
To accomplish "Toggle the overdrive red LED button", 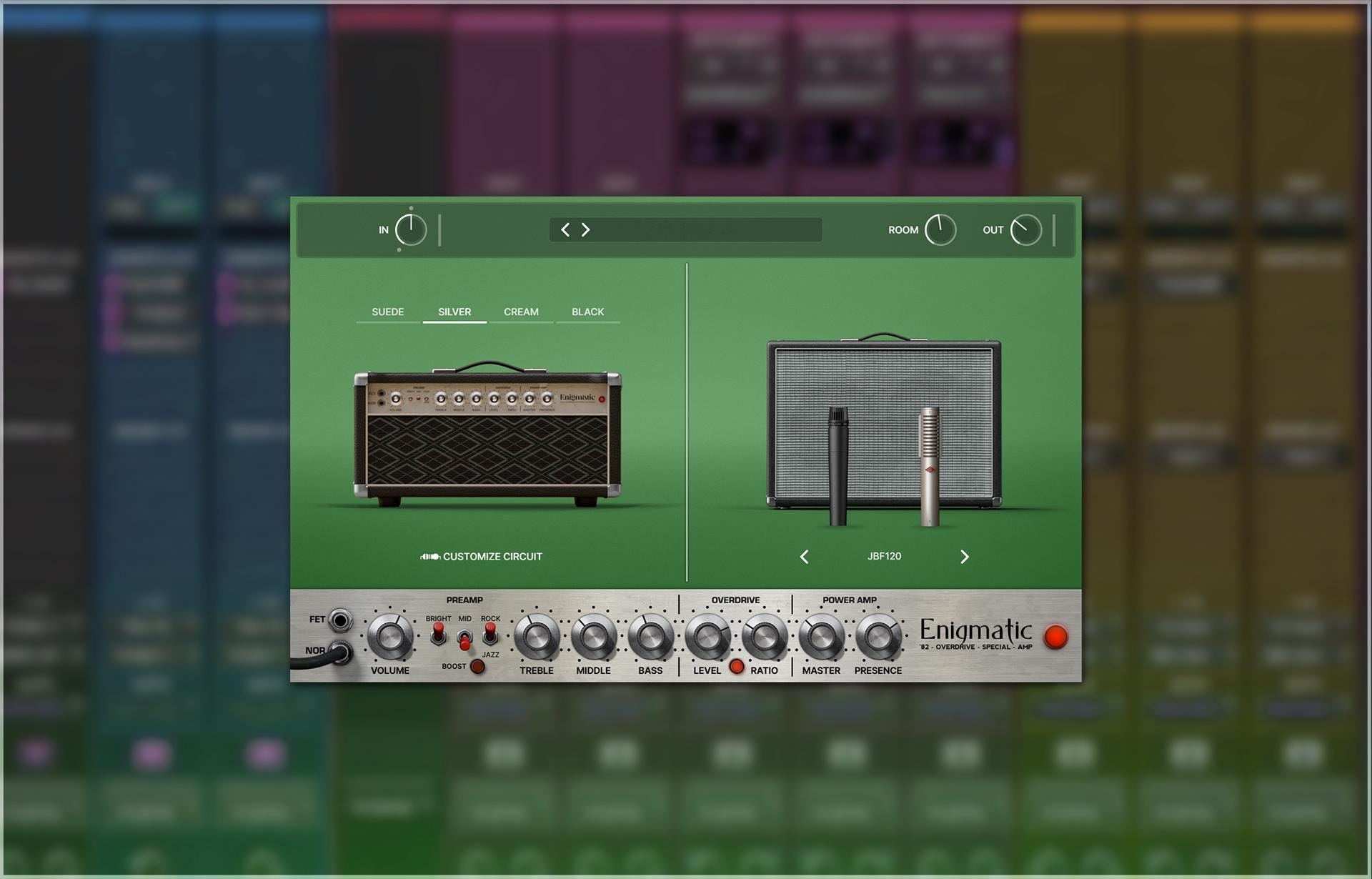I will pyautogui.click(x=737, y=667).
